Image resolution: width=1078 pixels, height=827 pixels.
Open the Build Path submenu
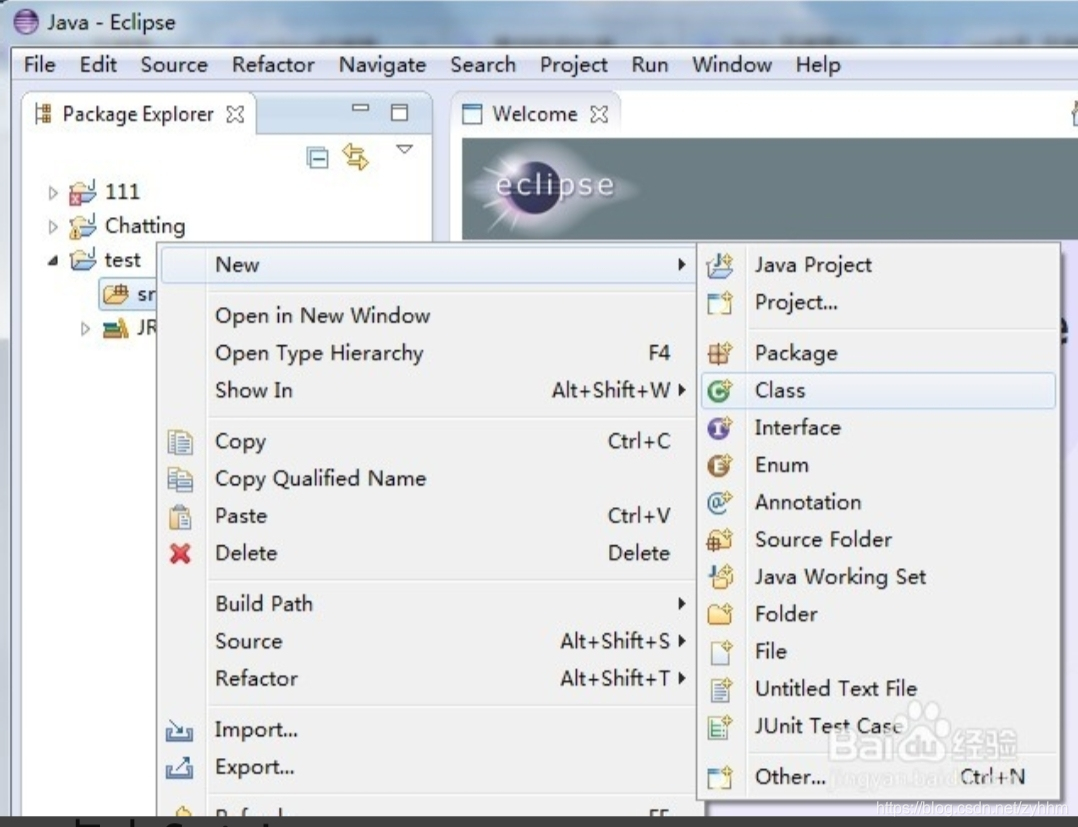(429, 604)
